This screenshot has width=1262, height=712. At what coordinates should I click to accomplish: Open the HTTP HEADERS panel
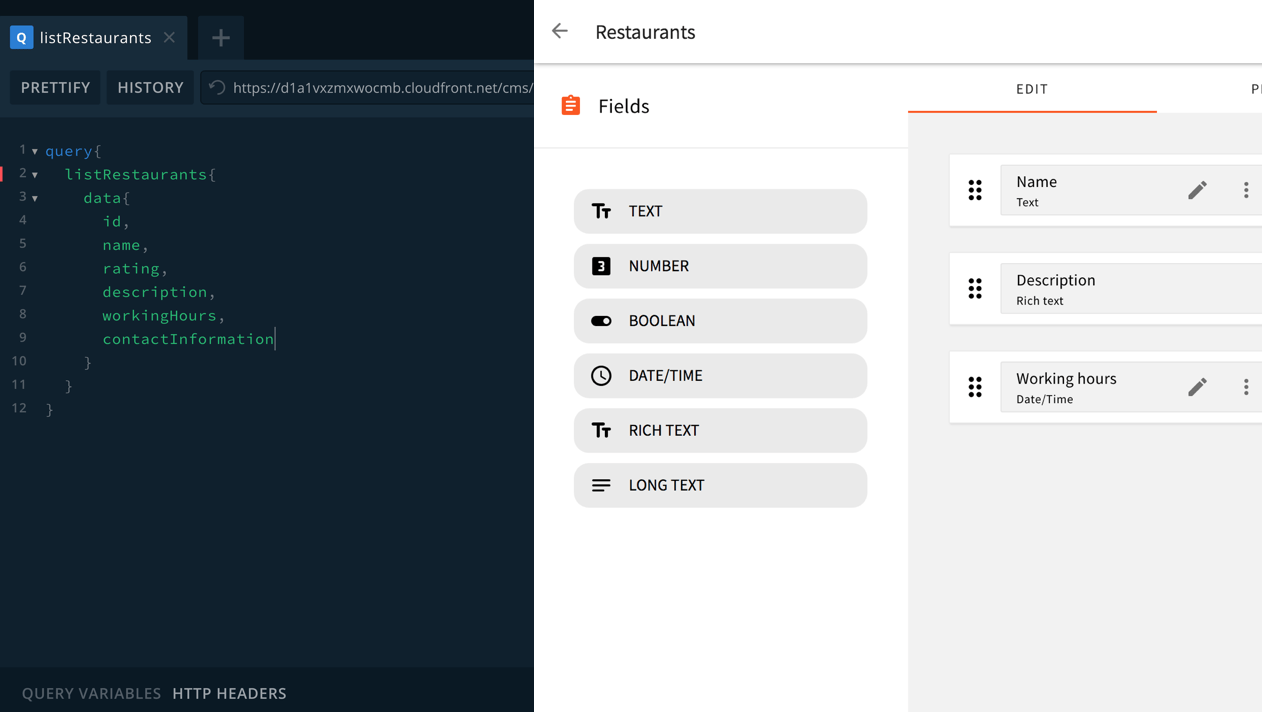pyautogui.click(x=229, y=693)
